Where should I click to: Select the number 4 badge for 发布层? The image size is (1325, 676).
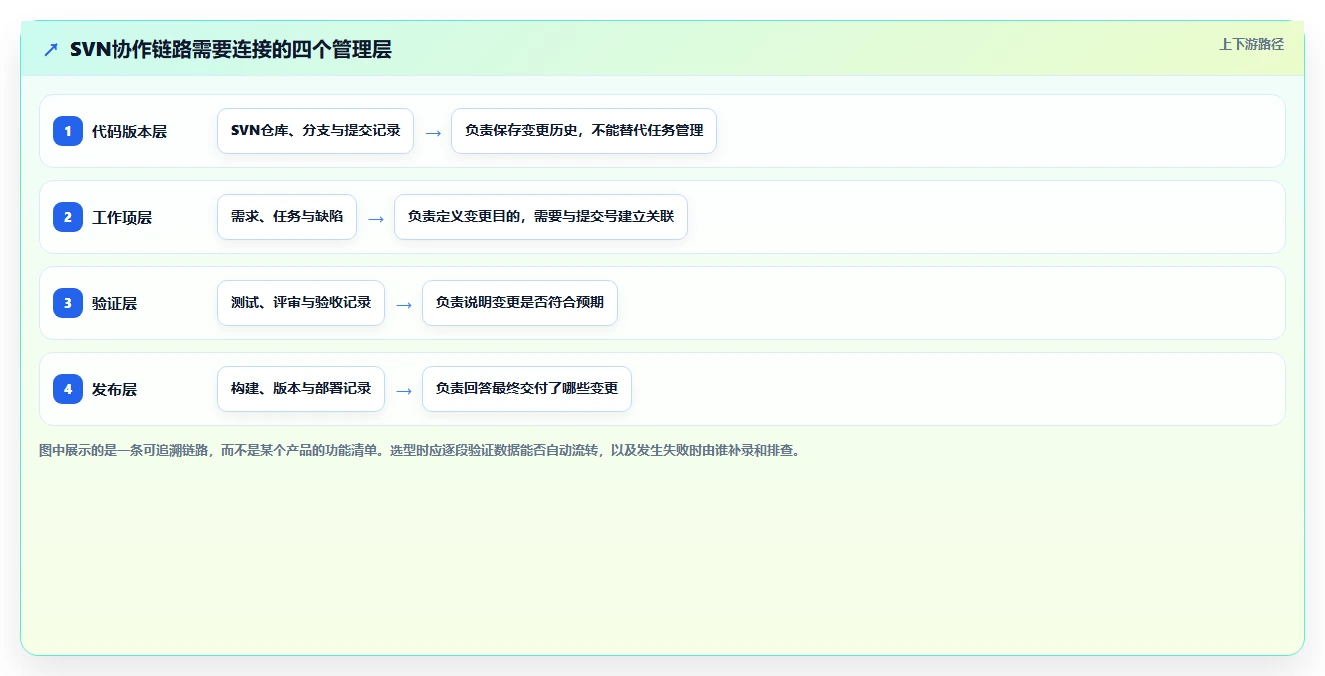coord(68,389)
